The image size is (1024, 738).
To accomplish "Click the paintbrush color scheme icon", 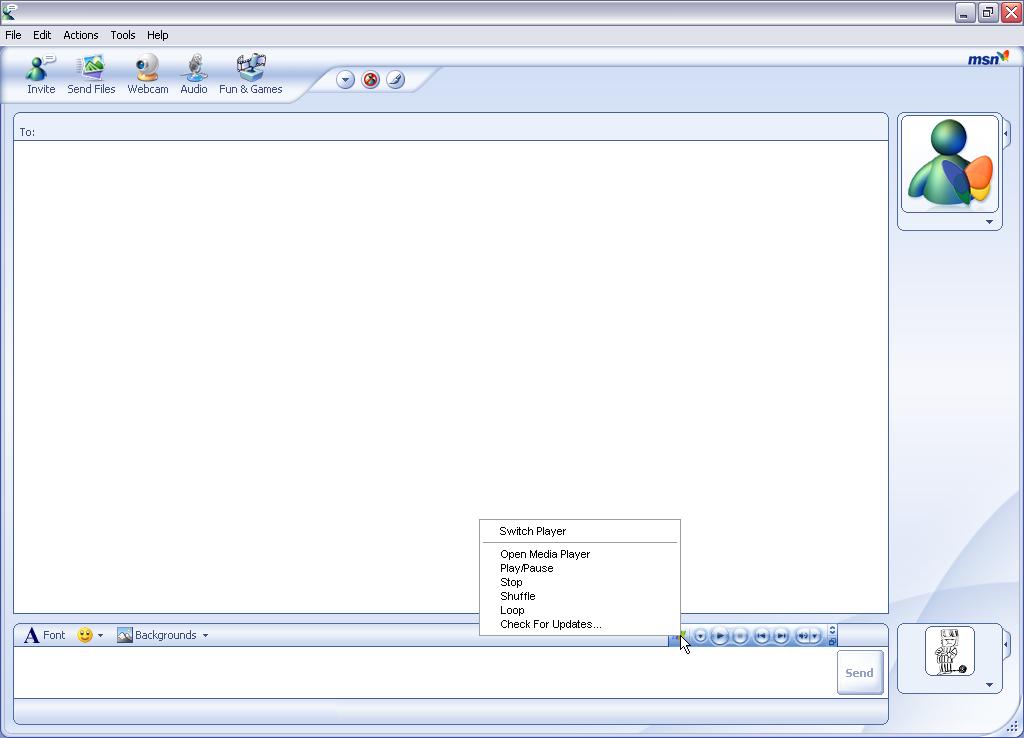I will point(396,80).
